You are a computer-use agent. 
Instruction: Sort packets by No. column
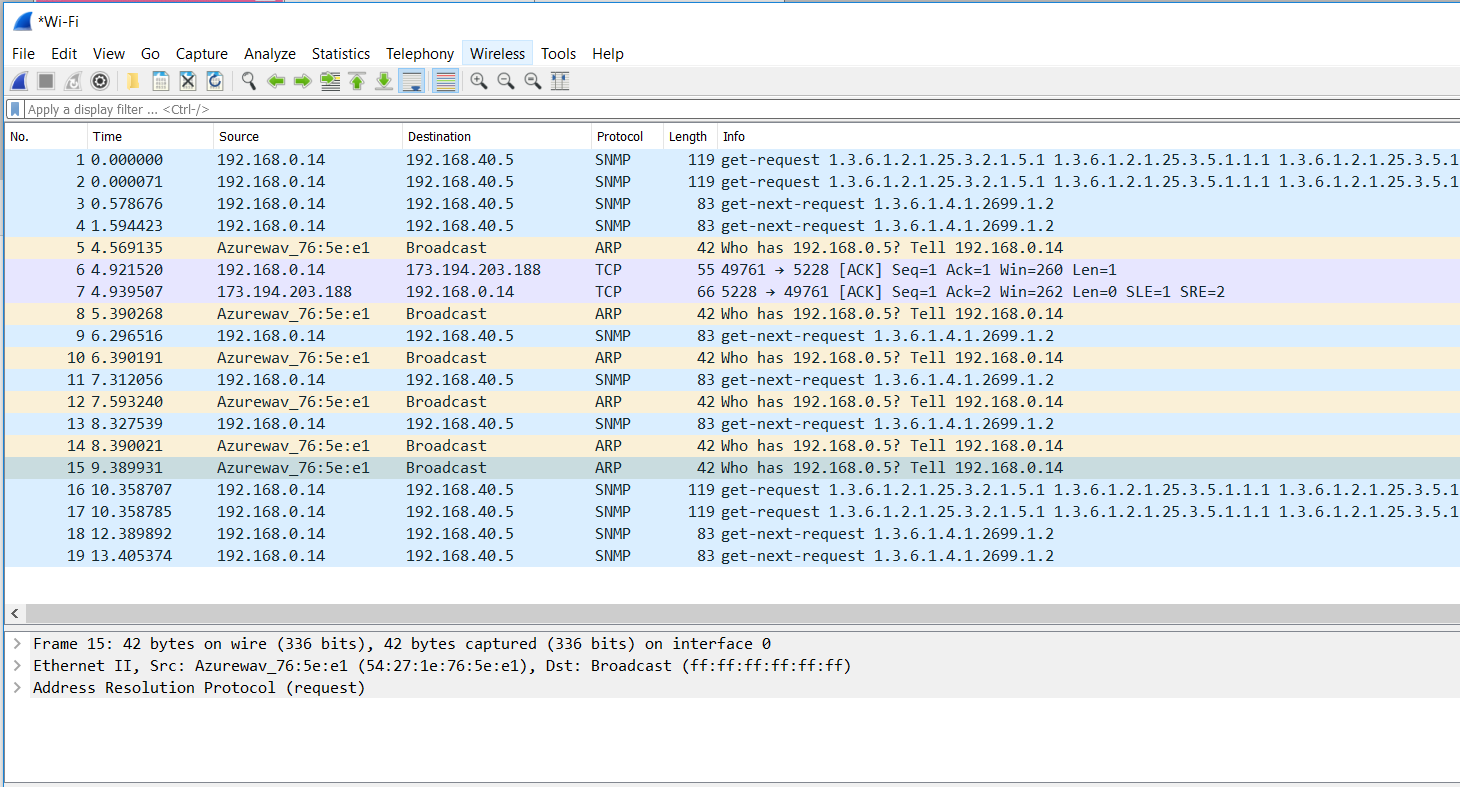[x=46, y=137]
